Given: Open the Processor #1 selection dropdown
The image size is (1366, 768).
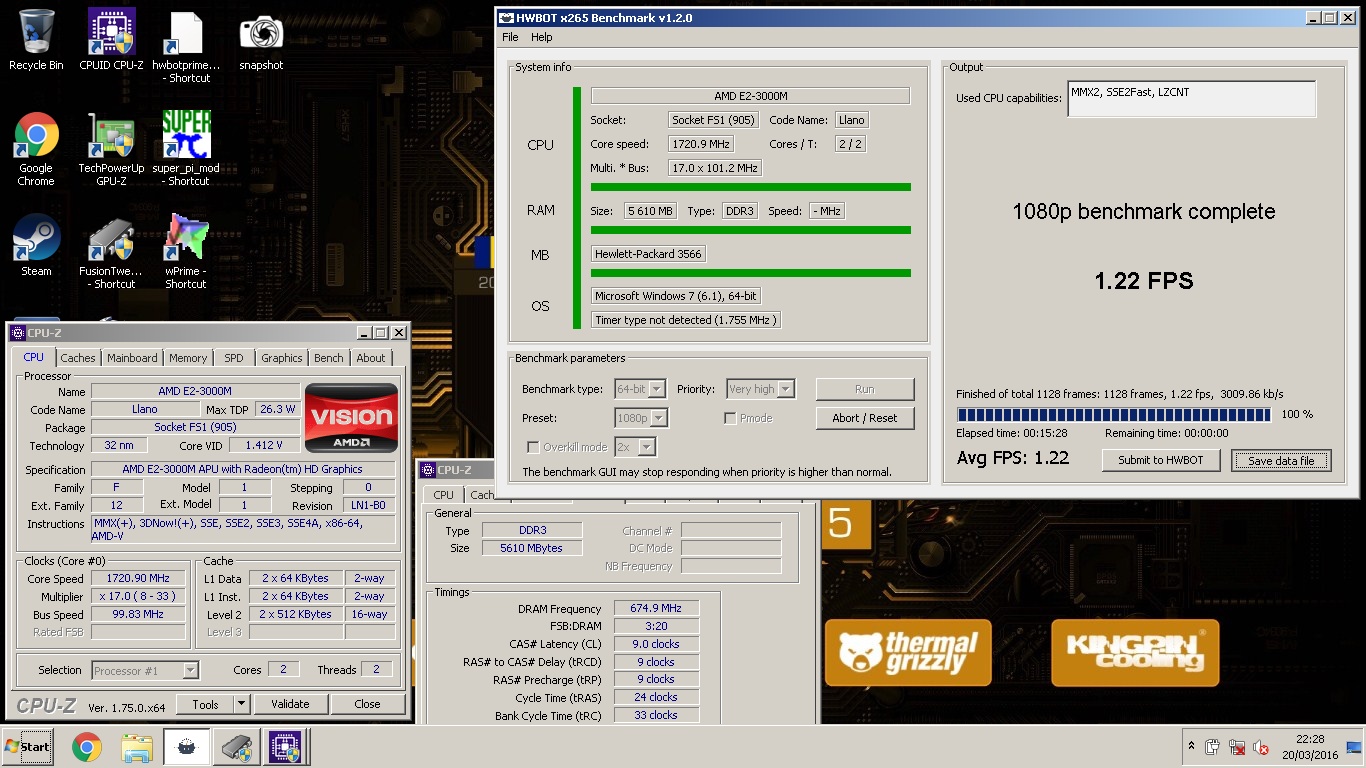Looking at the screenshot, I should [x=145, y=670].
